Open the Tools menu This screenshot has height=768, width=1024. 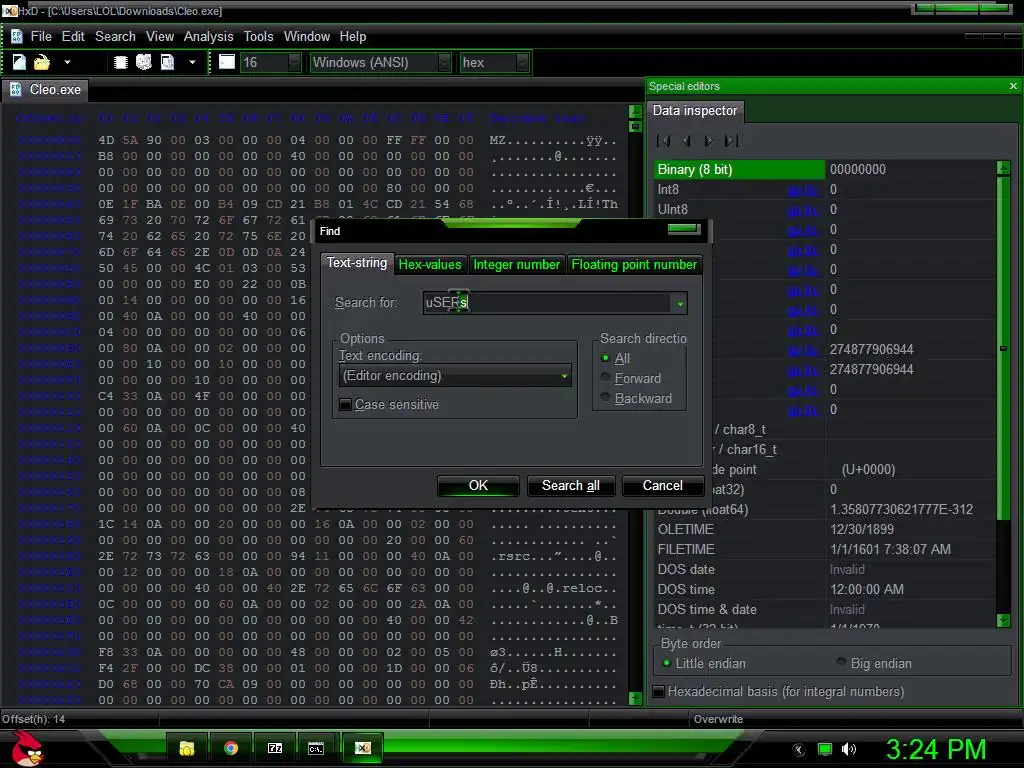click(258, 37)
